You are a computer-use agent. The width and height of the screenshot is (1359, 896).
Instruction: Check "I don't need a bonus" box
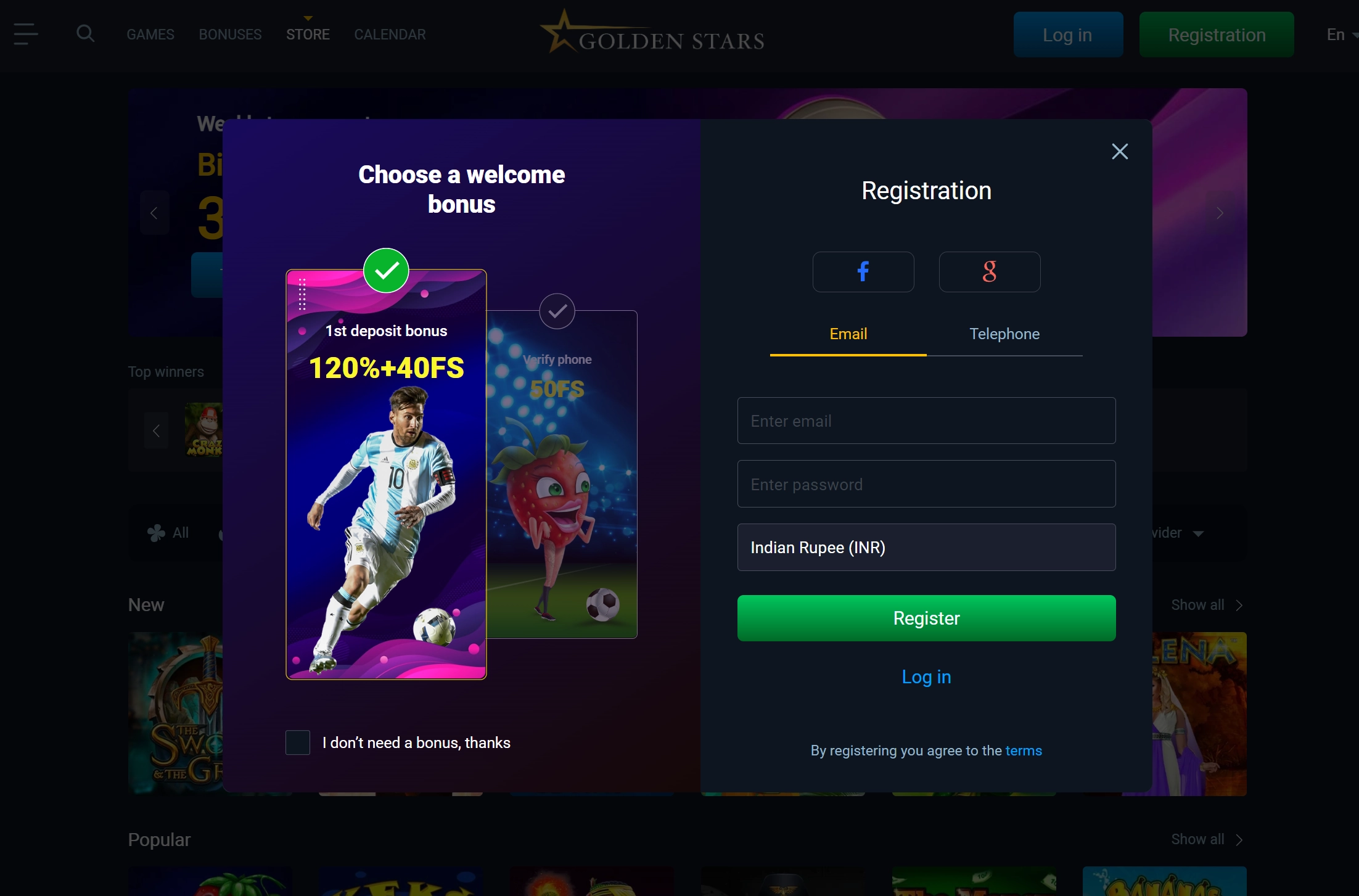click(298, 742)
